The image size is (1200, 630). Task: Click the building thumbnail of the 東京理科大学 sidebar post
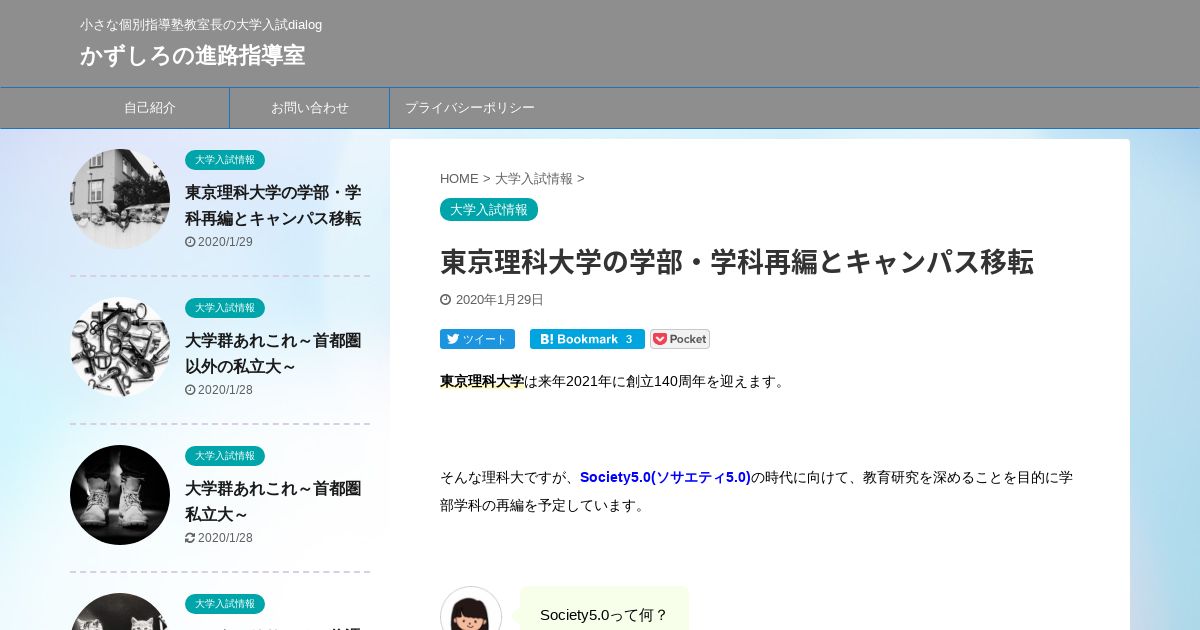coord(120,199)
